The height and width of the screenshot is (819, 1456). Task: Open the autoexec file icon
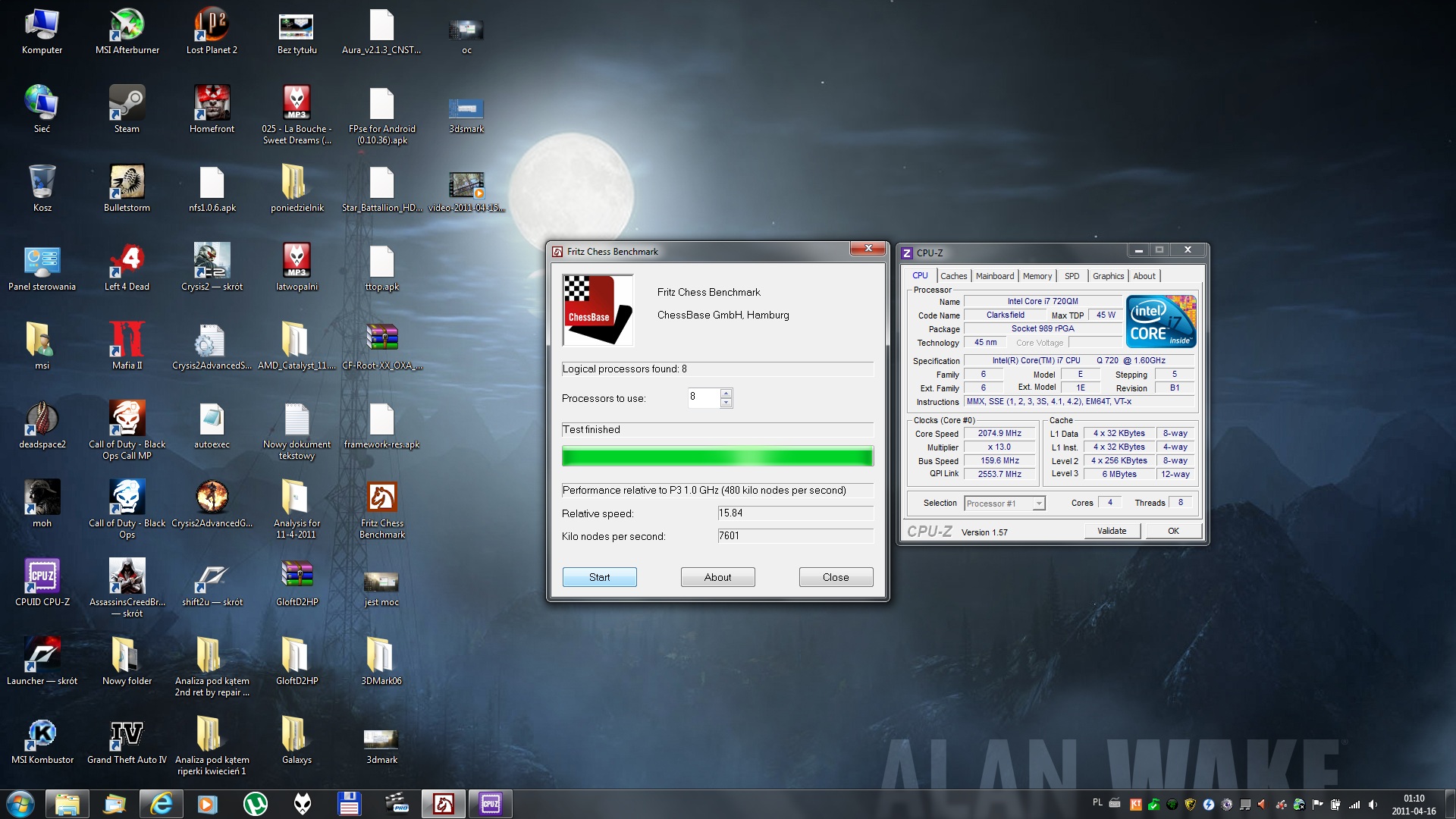pyautogui.click(x=212, y=426)
